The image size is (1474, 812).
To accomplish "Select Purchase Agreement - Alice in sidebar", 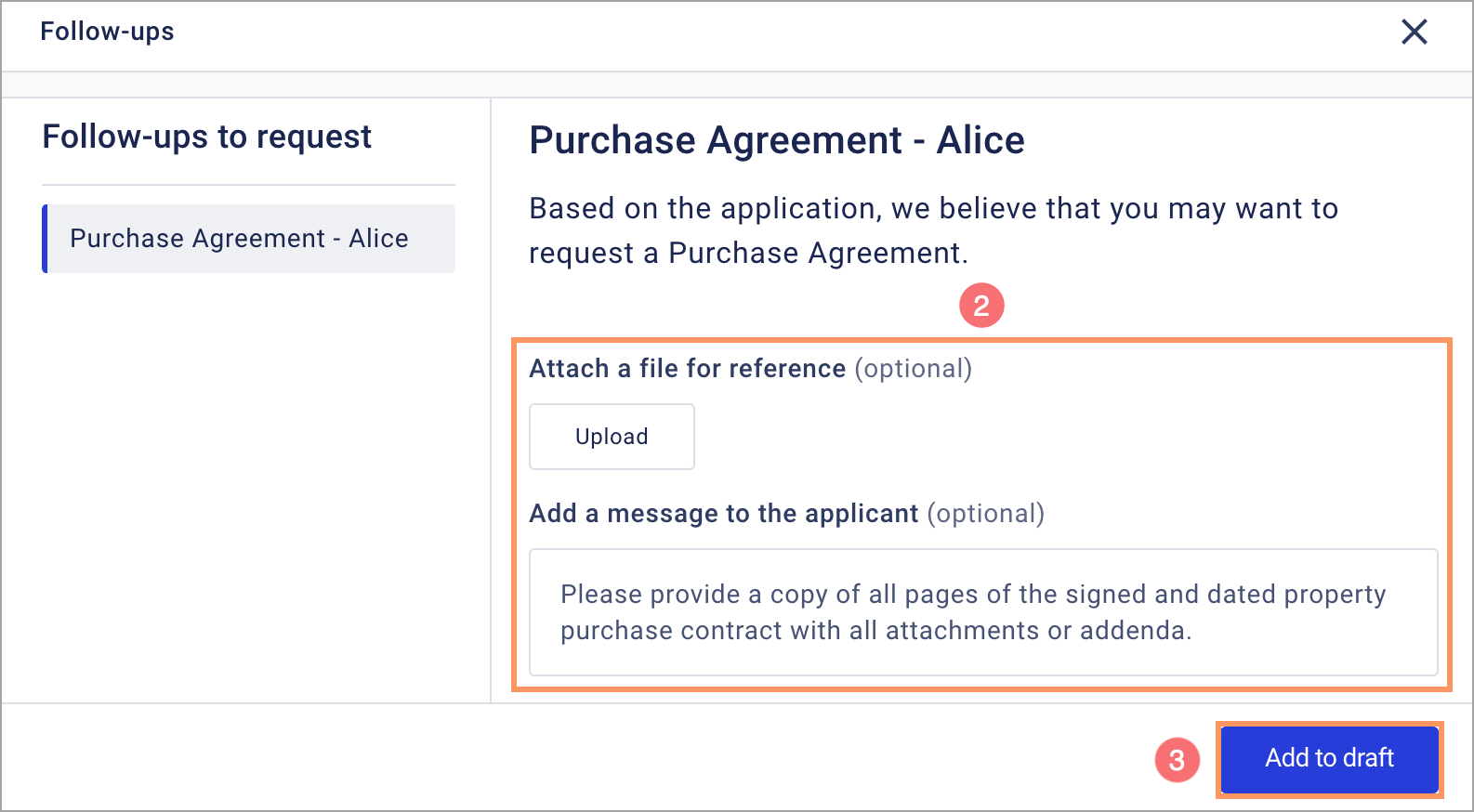I will click(249, 239).
